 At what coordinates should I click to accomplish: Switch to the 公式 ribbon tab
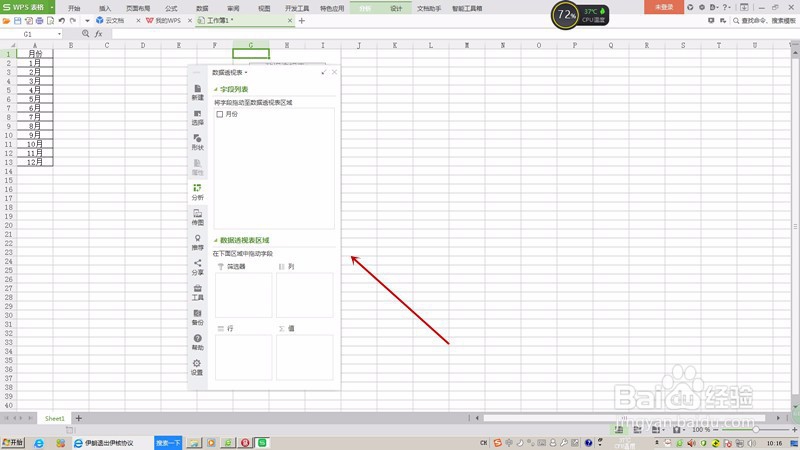(171, 8)
